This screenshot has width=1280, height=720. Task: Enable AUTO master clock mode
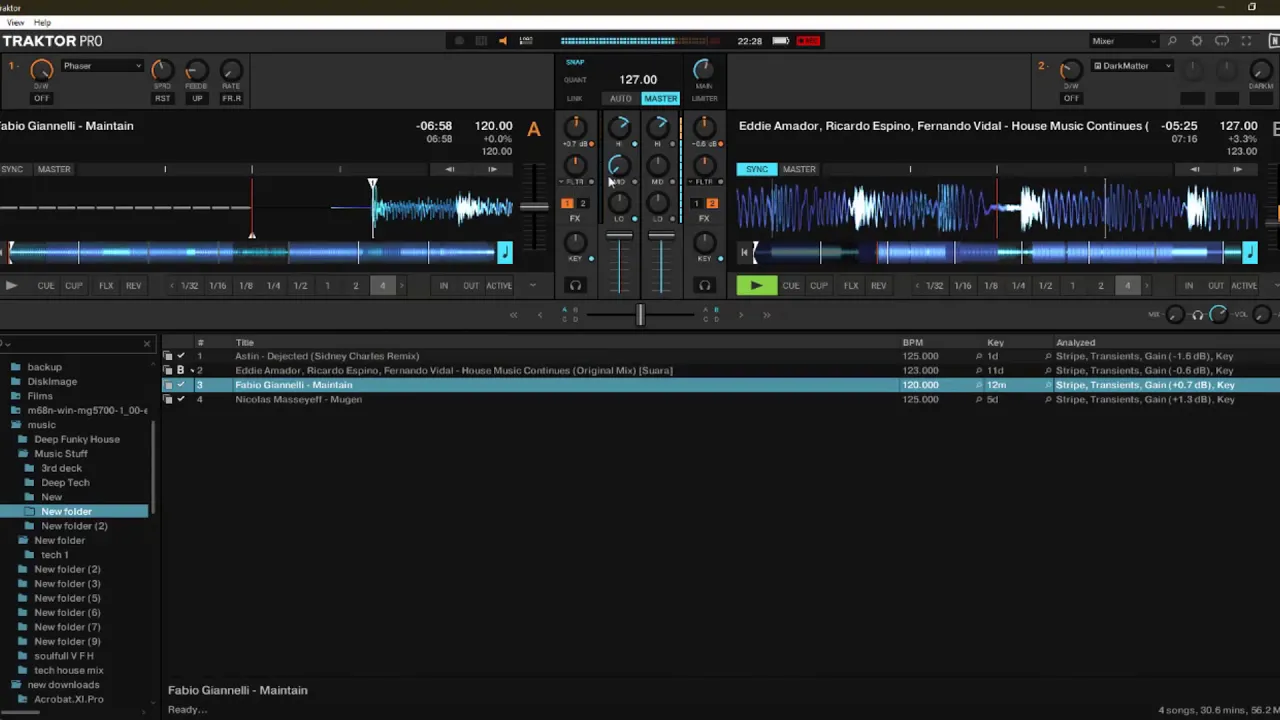click(621, 99)
